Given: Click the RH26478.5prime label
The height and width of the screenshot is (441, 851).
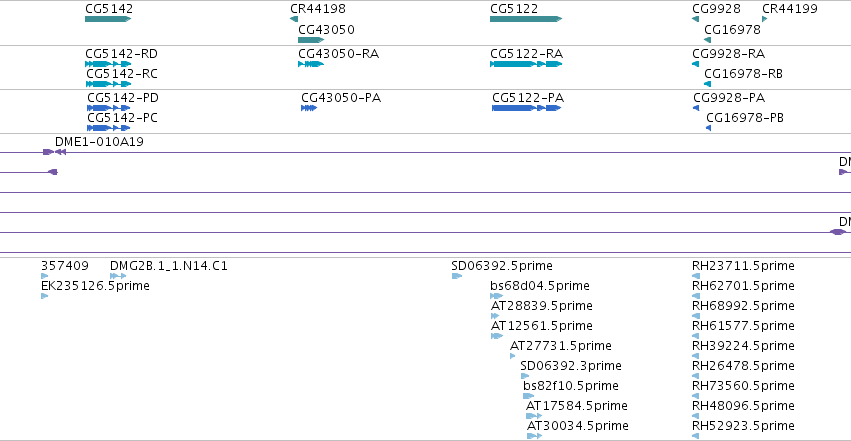Looking at the screenshot, I should point(743,366).
